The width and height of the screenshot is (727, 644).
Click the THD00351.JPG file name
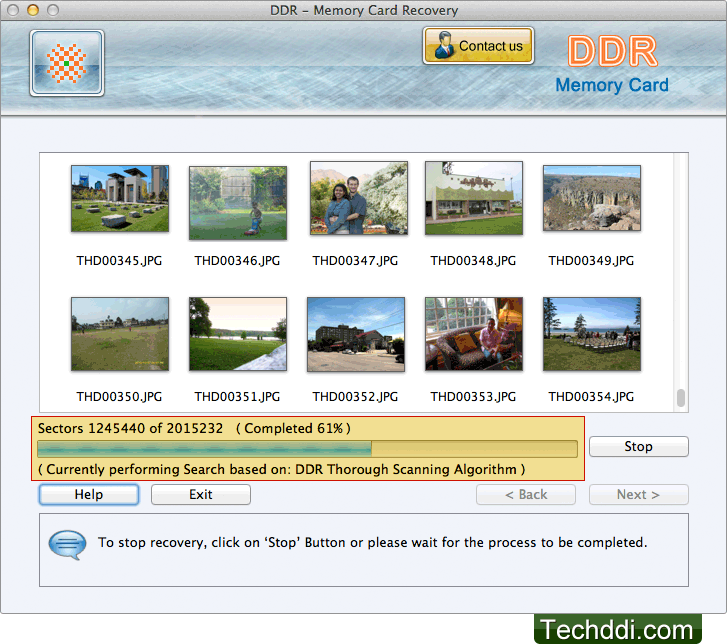coord(237,396)
